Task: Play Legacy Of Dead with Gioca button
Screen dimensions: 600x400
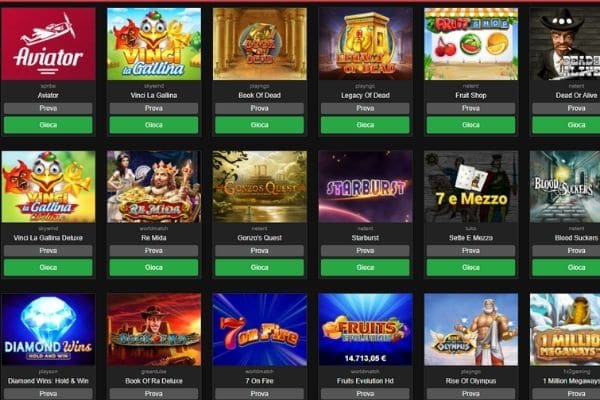Action: pyautogui.click(x=365, y=125)
